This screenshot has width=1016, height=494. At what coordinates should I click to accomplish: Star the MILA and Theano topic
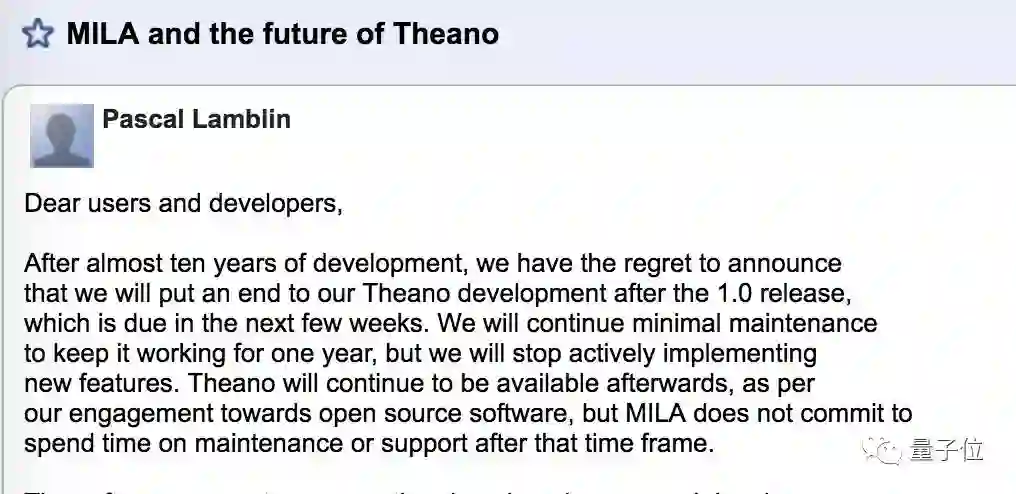click(36, 35)
